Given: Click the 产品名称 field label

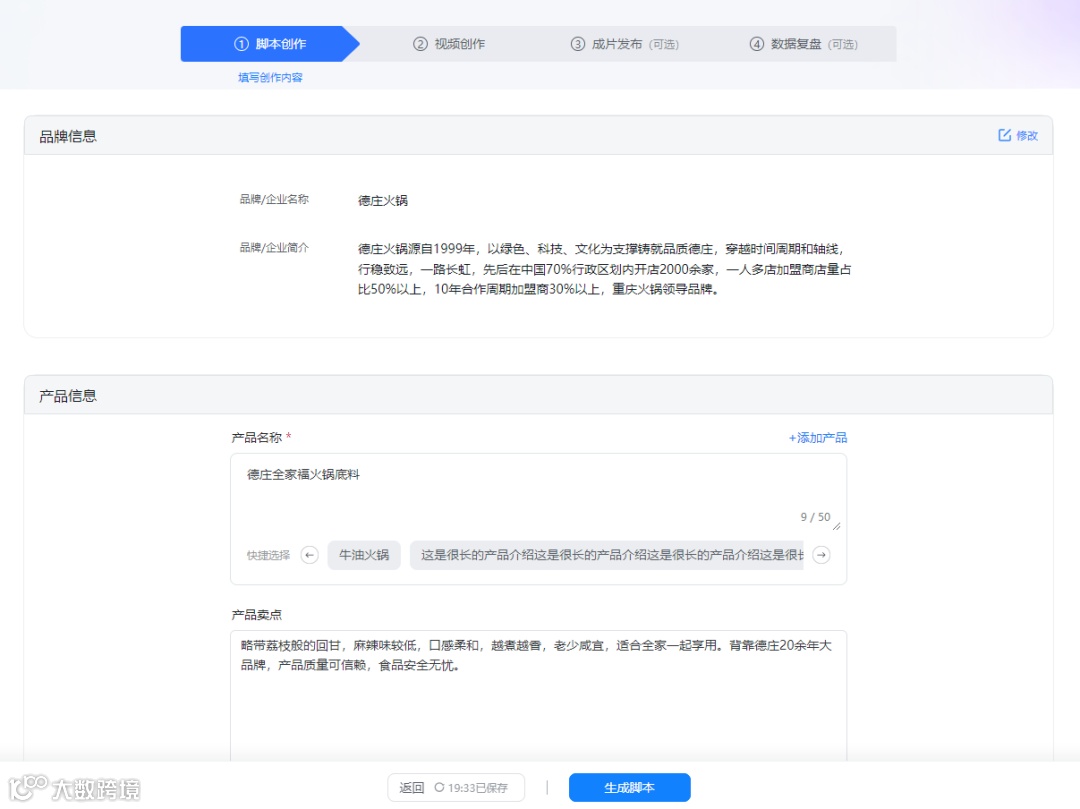Looking at the screenshot, I should (256, 438).
